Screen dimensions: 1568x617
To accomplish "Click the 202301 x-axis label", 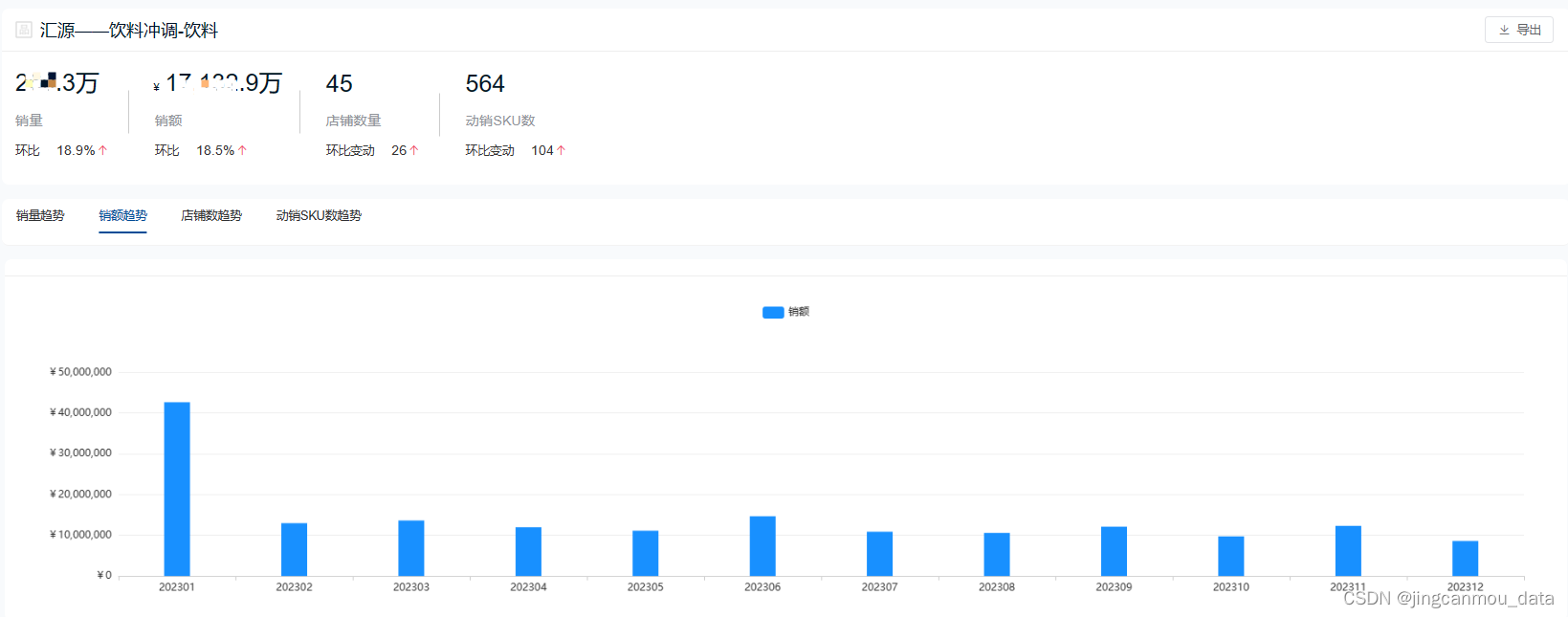I will 177,587.
